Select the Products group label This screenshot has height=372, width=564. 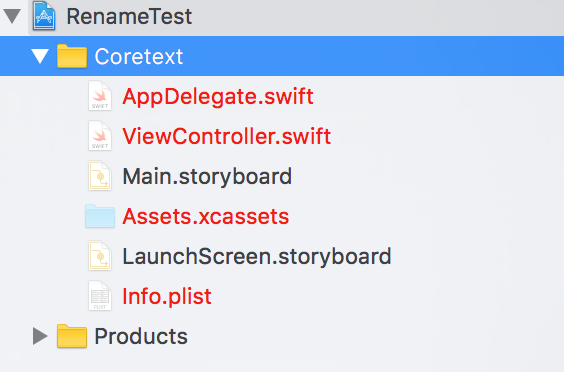(141, 336)
